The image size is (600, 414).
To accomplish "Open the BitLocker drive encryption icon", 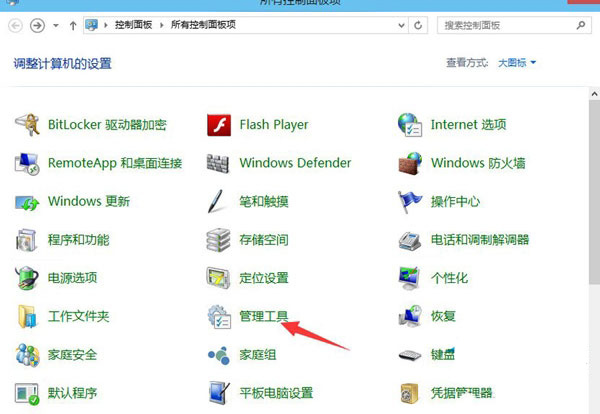I will 27,125.
